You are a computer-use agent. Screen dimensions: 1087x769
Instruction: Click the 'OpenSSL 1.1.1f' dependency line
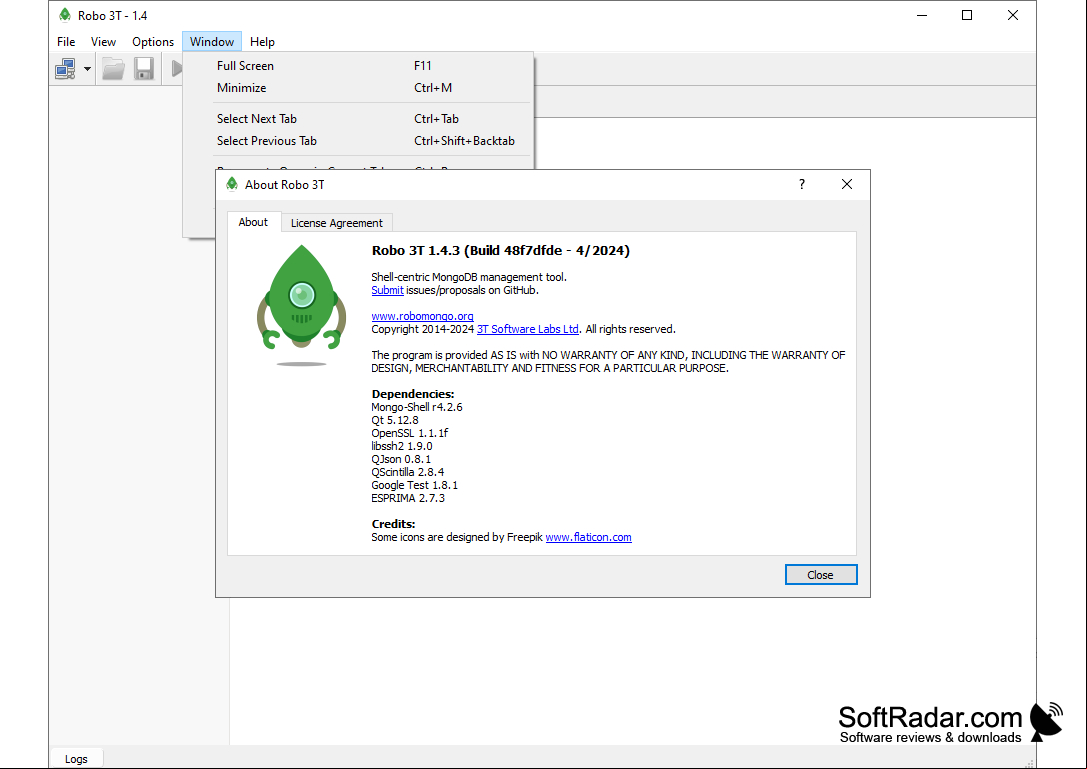tap(410, 433)
